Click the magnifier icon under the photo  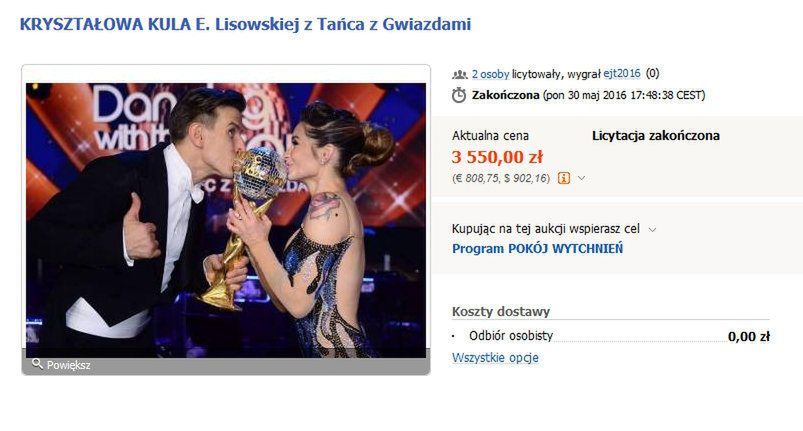point(37,363)
